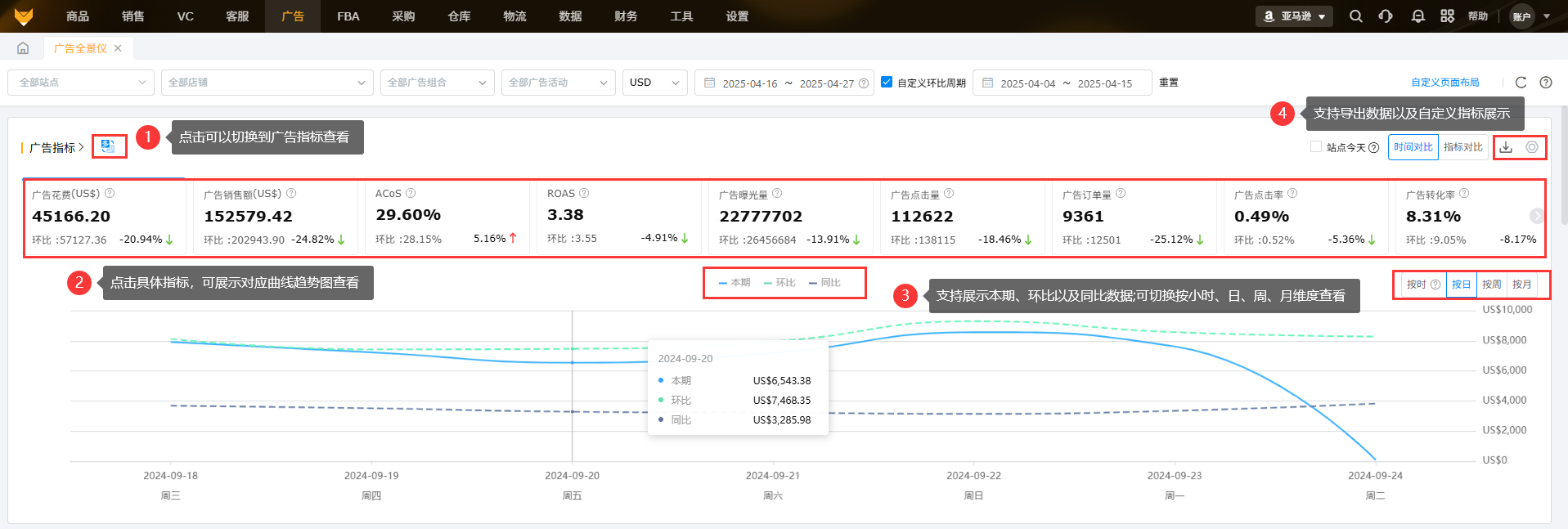Click the switch-view icon beside 广告指标

pyautogui.click(x=108, y=147)
